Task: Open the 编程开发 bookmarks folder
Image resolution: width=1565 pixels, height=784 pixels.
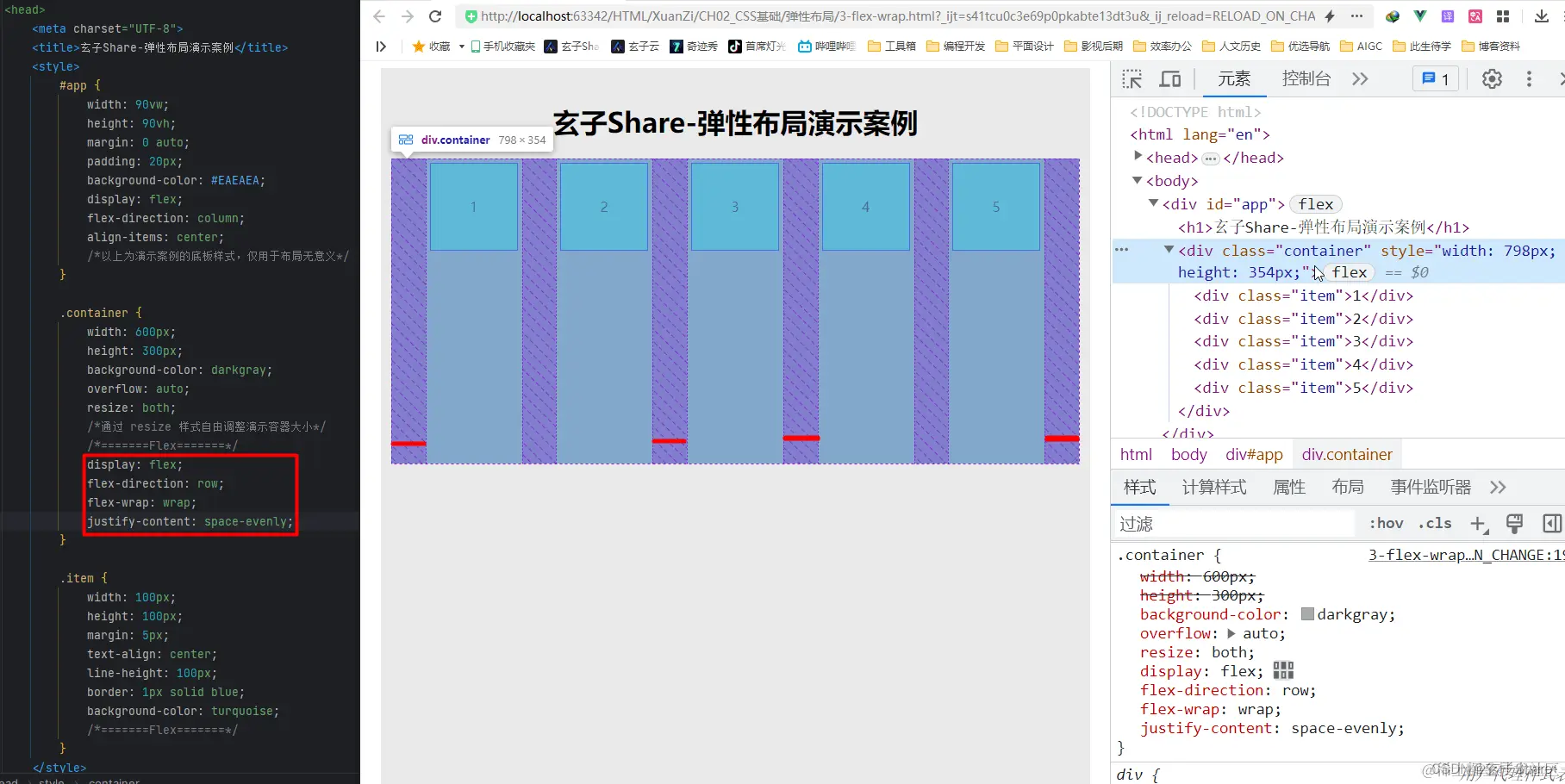Action: [956, 47]
